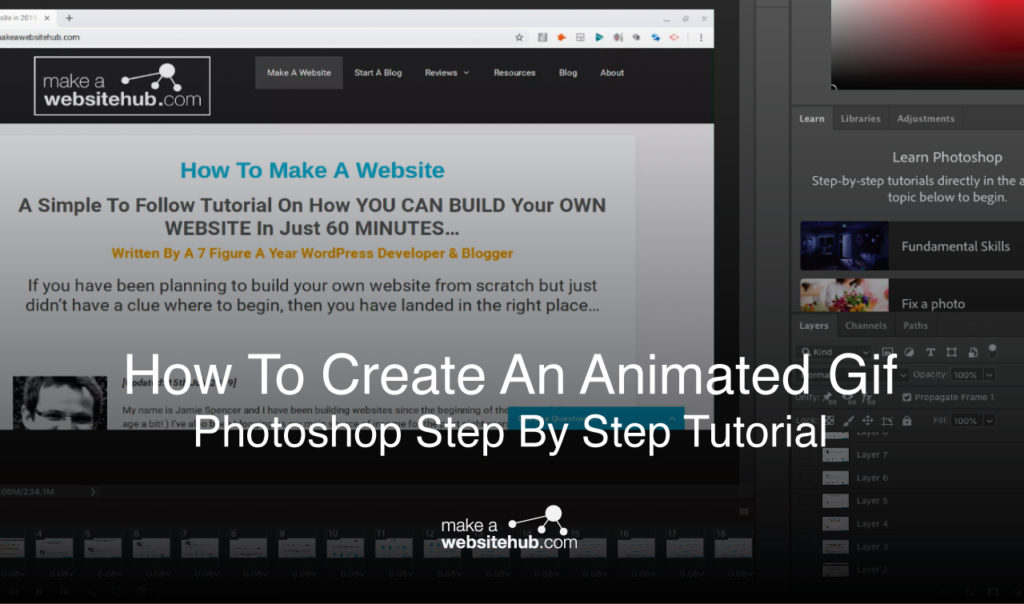This screenshot has width=1024, height=604.
Task: Click the Unify layer style icon
Action: coord(867,398)
